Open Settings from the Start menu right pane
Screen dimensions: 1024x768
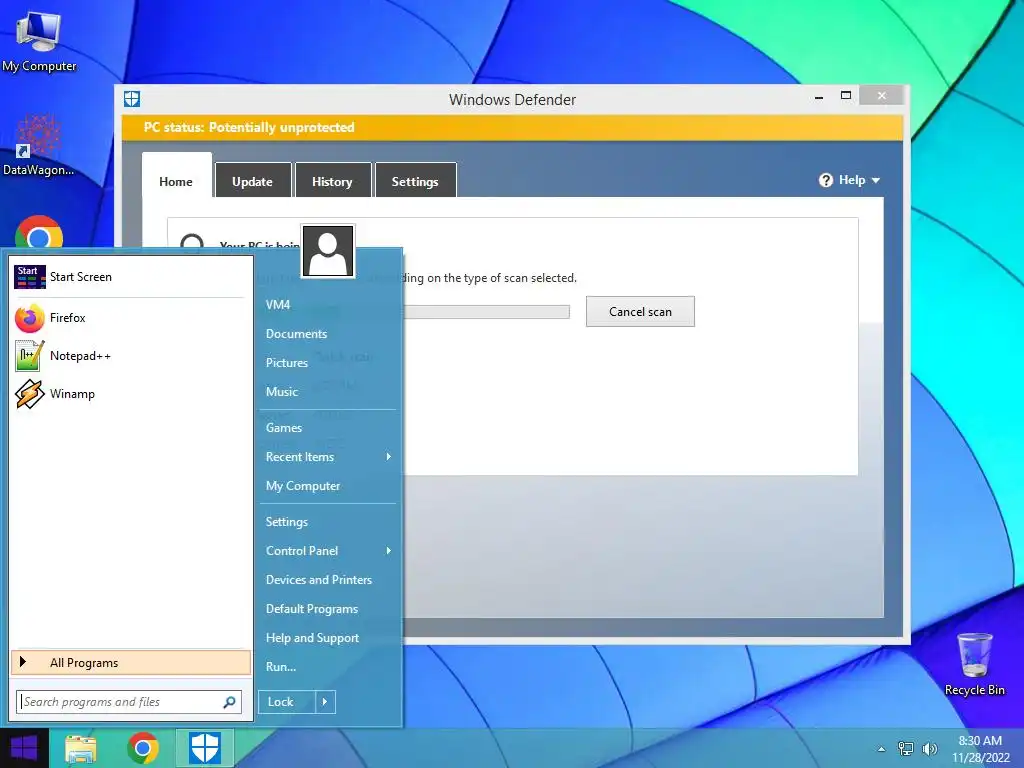(328, 522)
